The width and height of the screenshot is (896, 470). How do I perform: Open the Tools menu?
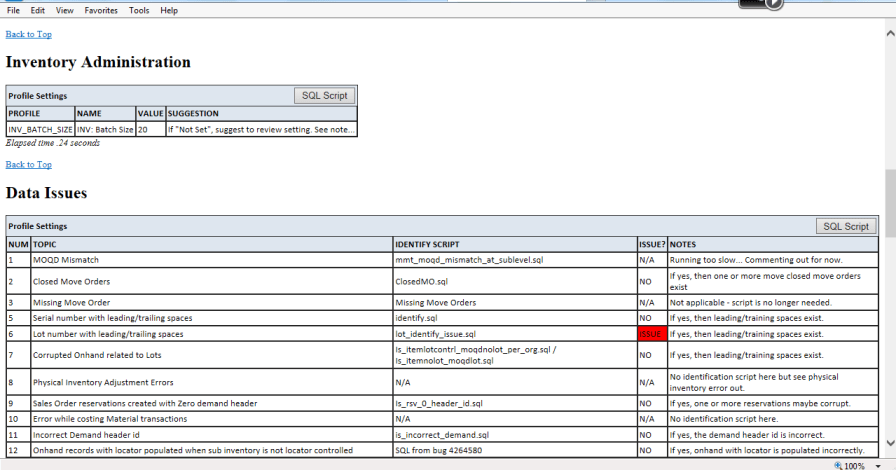click(x=139, y=10)
